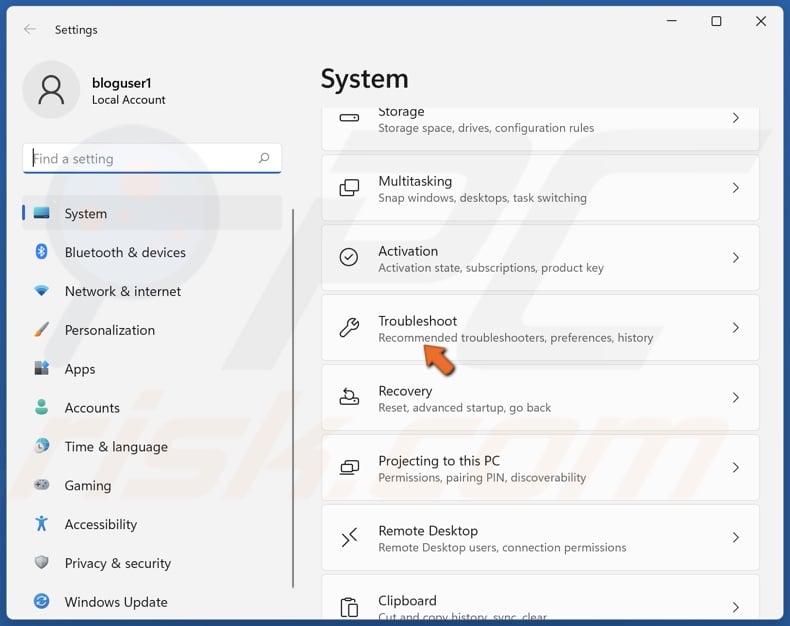Go to Gaming settings
The height and width of the screenshot is (626, 790).
tap(152, 485)
